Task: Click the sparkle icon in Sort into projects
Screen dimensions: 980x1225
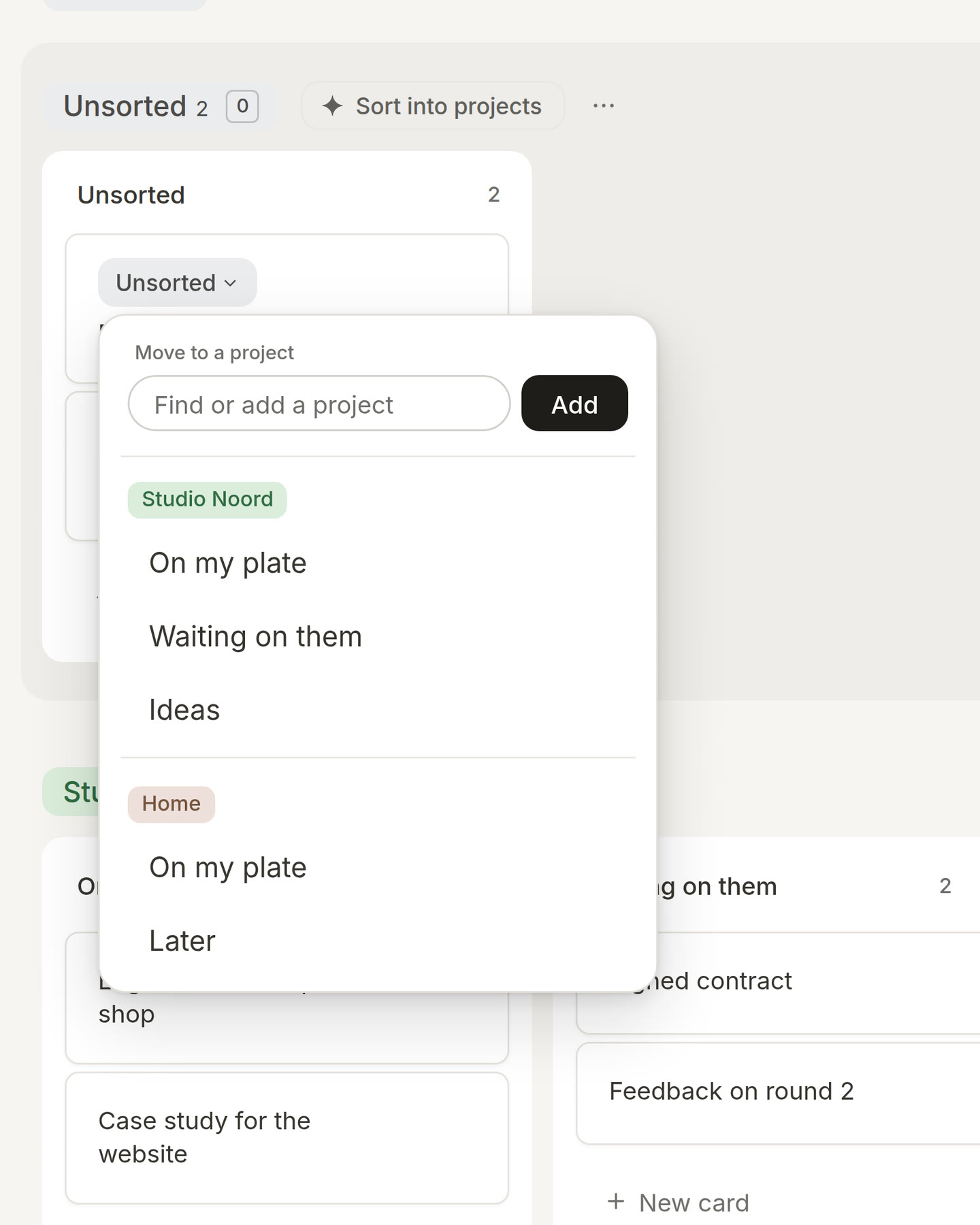Action: (x=332, y=106)
